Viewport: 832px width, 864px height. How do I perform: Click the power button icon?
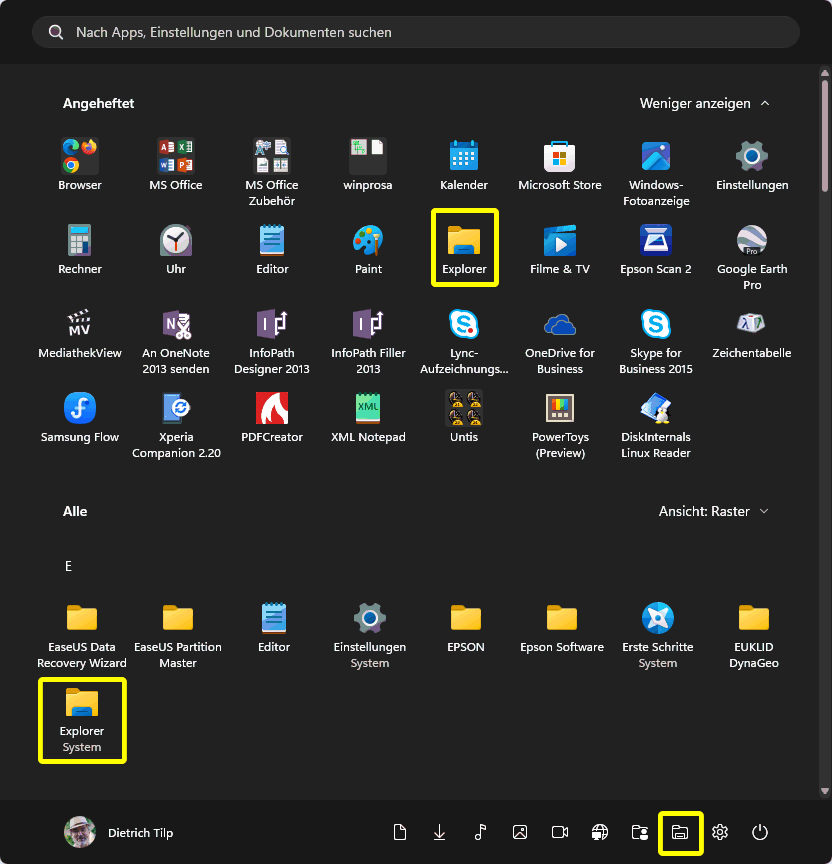pyautogui.click(x=760, y=832)
